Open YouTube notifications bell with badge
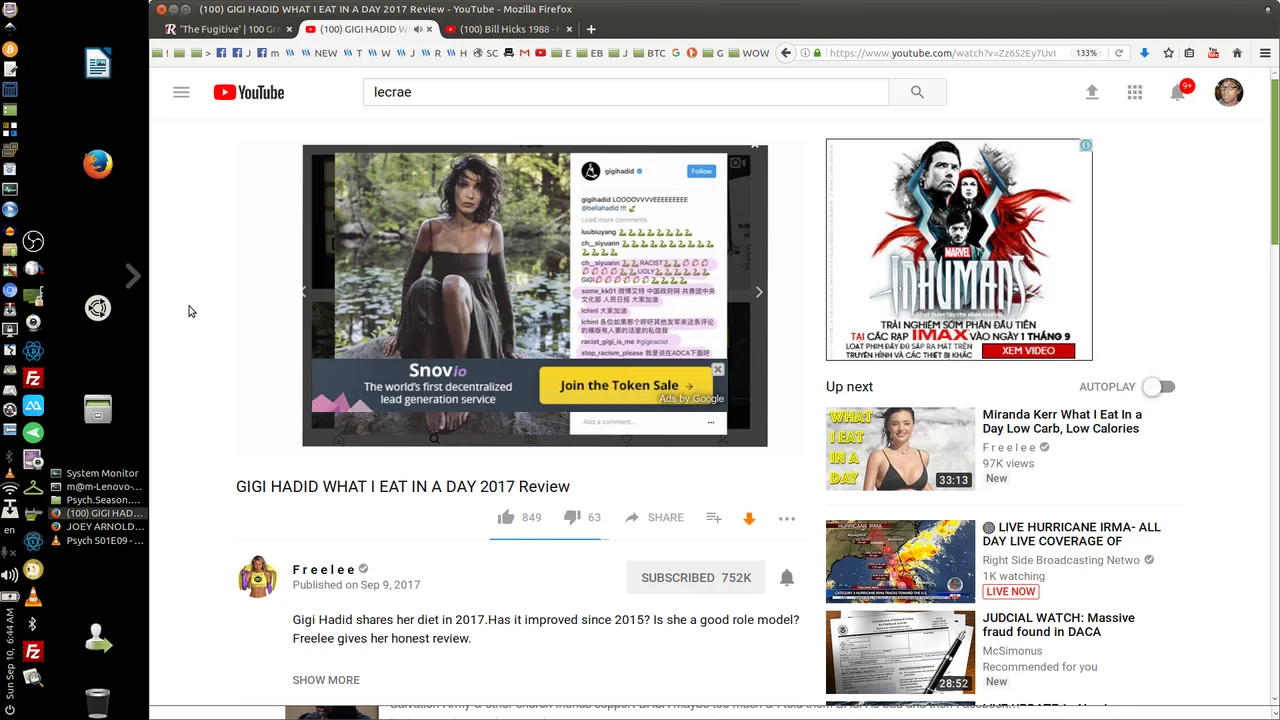Image resolution: width=1280 pixels, height=720 pixels. 1179,91
